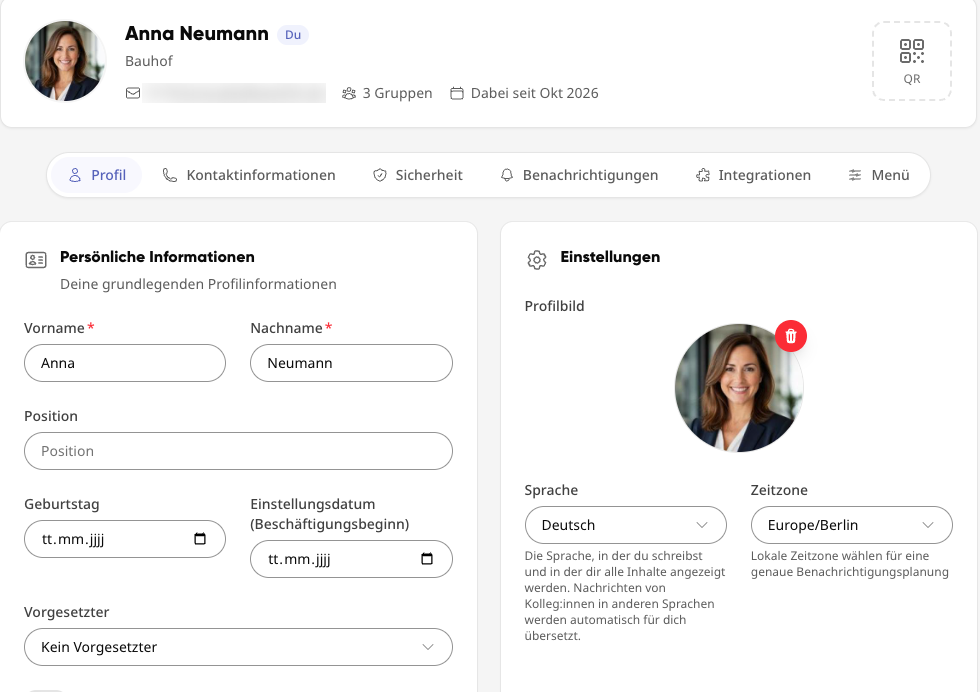Focus the Nachname input field

pos(351,363)
